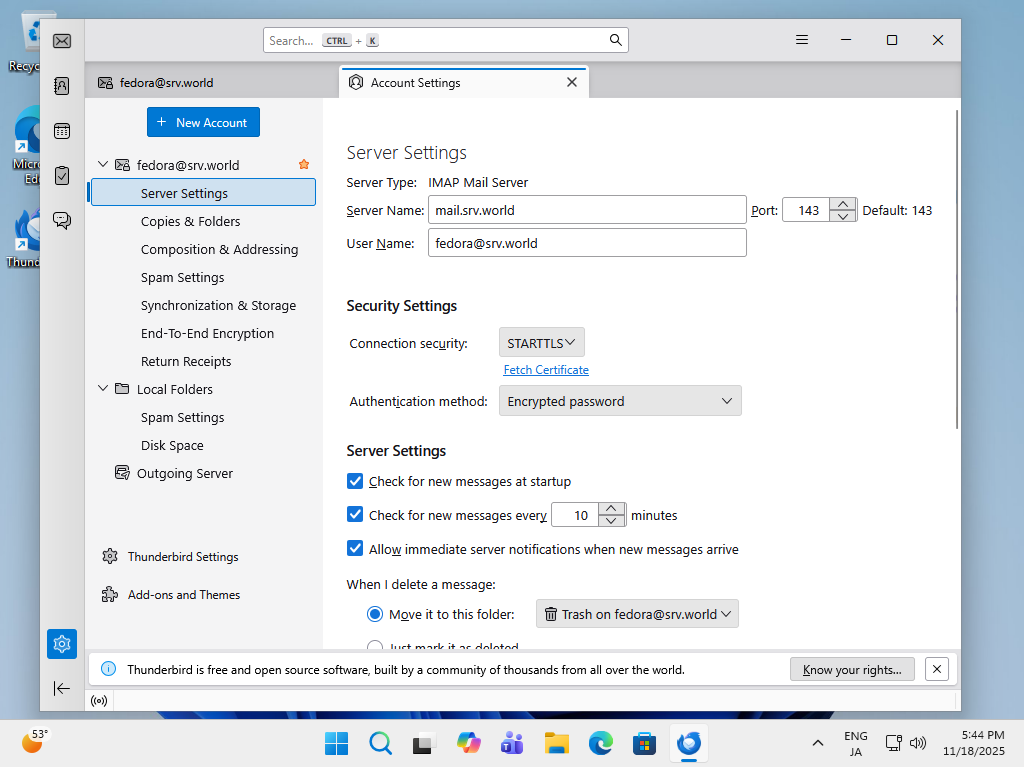The width and height of the screenshot is (1024, 767).
Task: Open the Address Book icon
Action: click(62, 86)
